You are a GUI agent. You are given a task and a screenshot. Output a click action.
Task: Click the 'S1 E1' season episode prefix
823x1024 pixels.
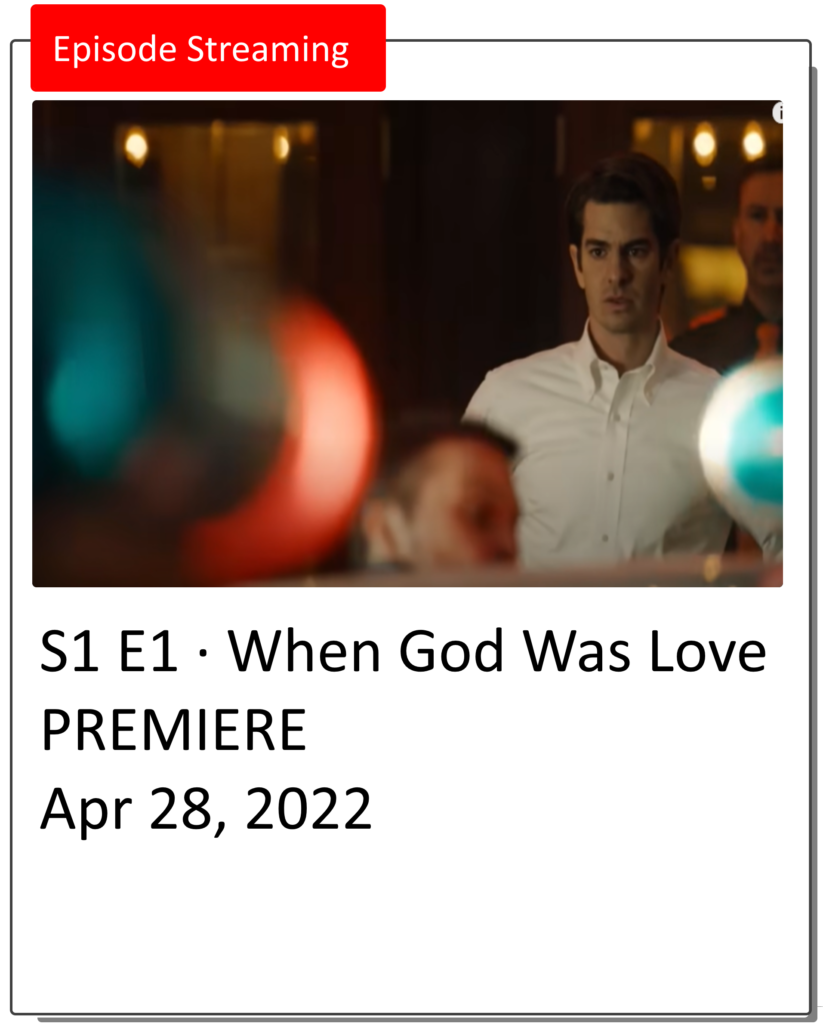(x=109, y=651)
